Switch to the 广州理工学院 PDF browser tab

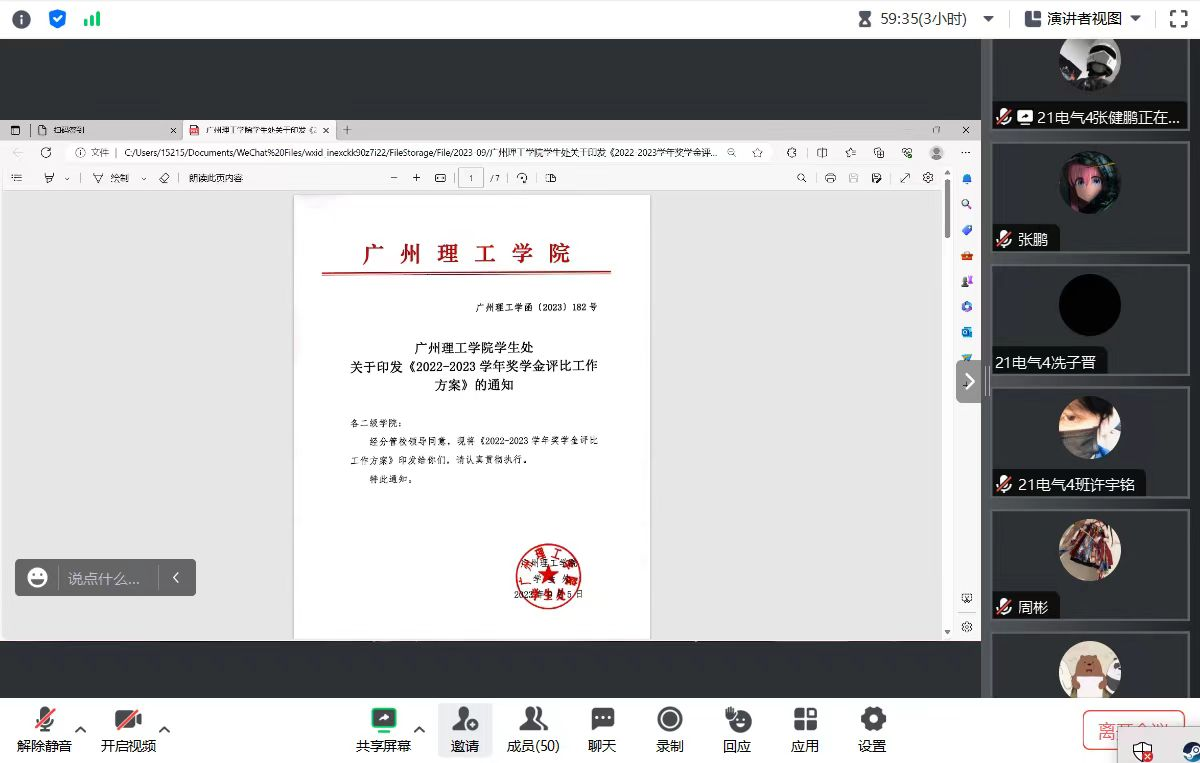255,130
